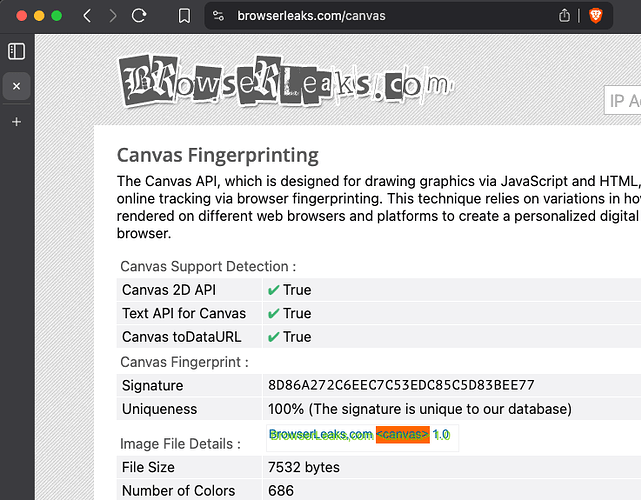Click the Canvas 2D API row label
641x500 pixels.
[x=171, y=290]
